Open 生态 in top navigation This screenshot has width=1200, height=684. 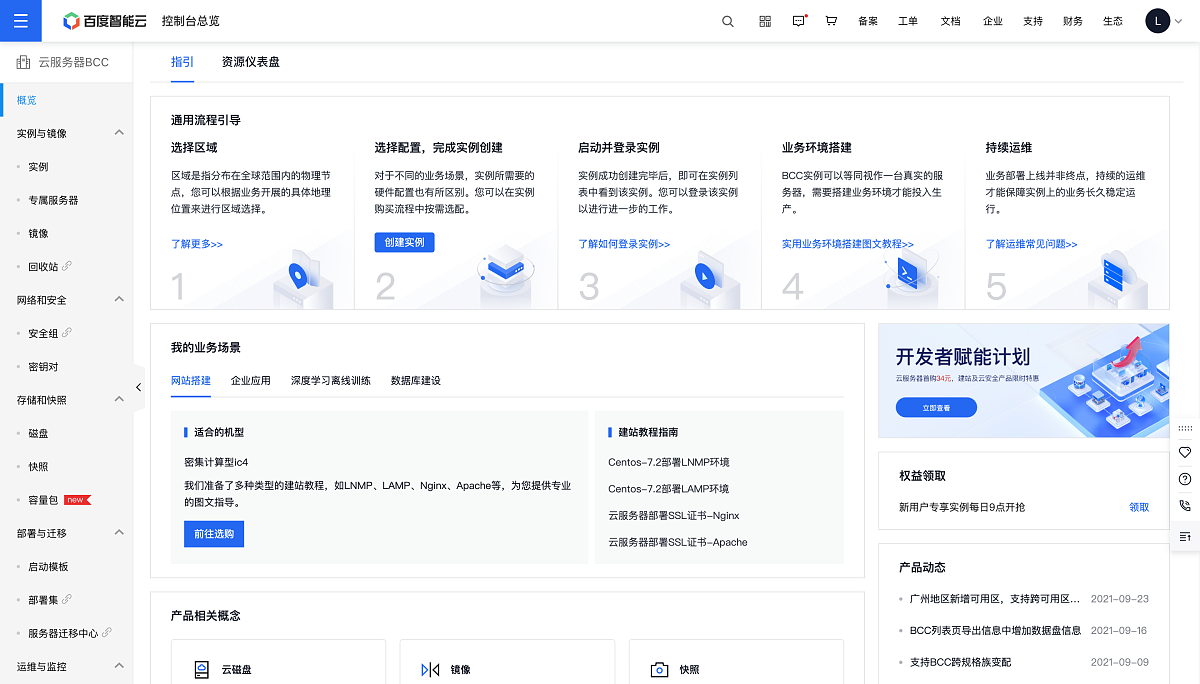click(x=1113, y=21)
